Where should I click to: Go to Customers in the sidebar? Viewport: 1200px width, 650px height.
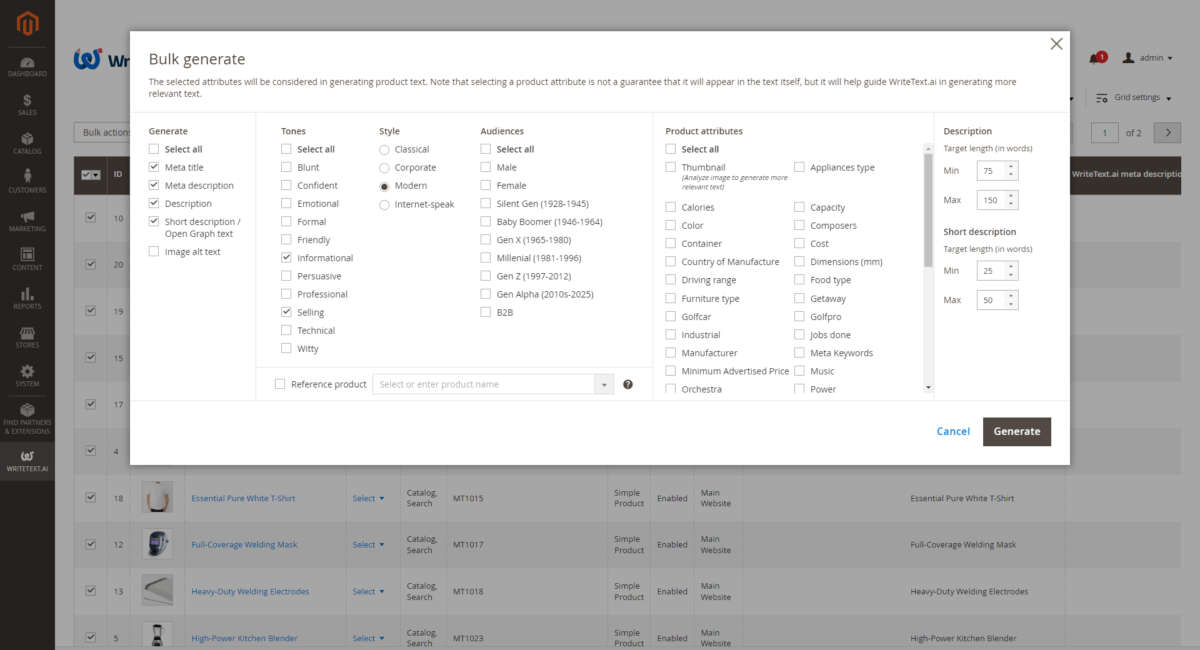tap(27, 182)
